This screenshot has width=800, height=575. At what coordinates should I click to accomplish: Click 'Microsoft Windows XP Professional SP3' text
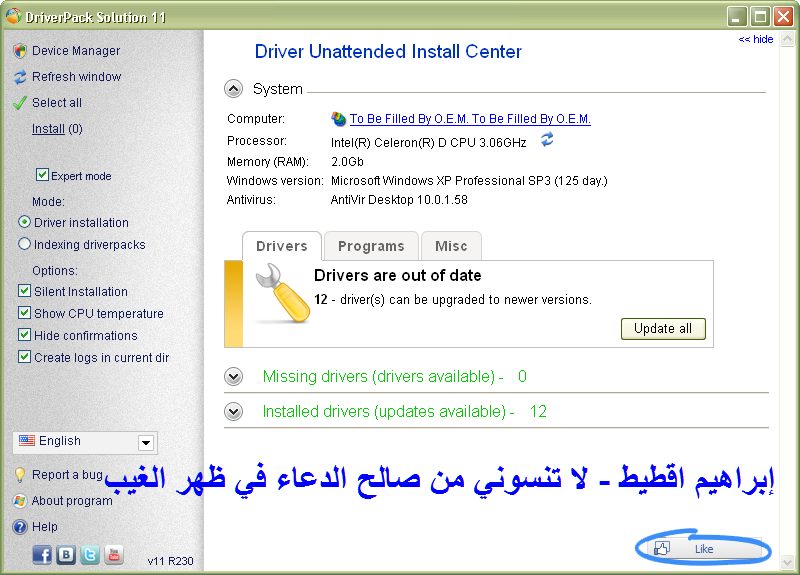coord(441,181)
